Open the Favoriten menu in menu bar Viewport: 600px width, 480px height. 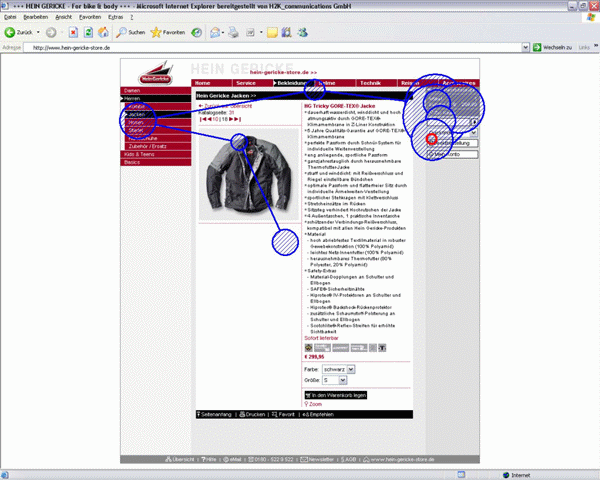pos(90,17)
